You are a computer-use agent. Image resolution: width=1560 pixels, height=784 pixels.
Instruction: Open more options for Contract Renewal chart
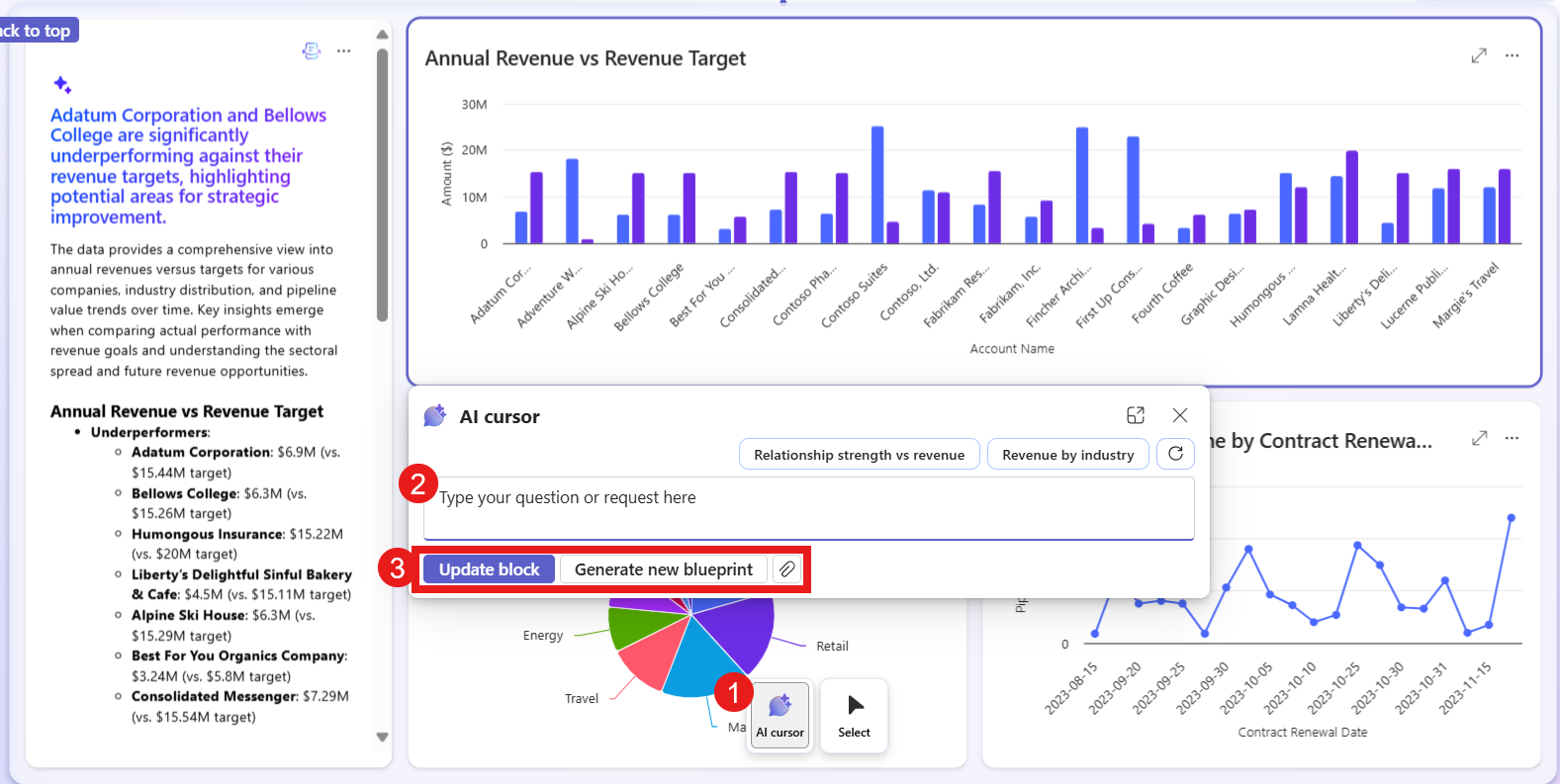(1512, 438)
